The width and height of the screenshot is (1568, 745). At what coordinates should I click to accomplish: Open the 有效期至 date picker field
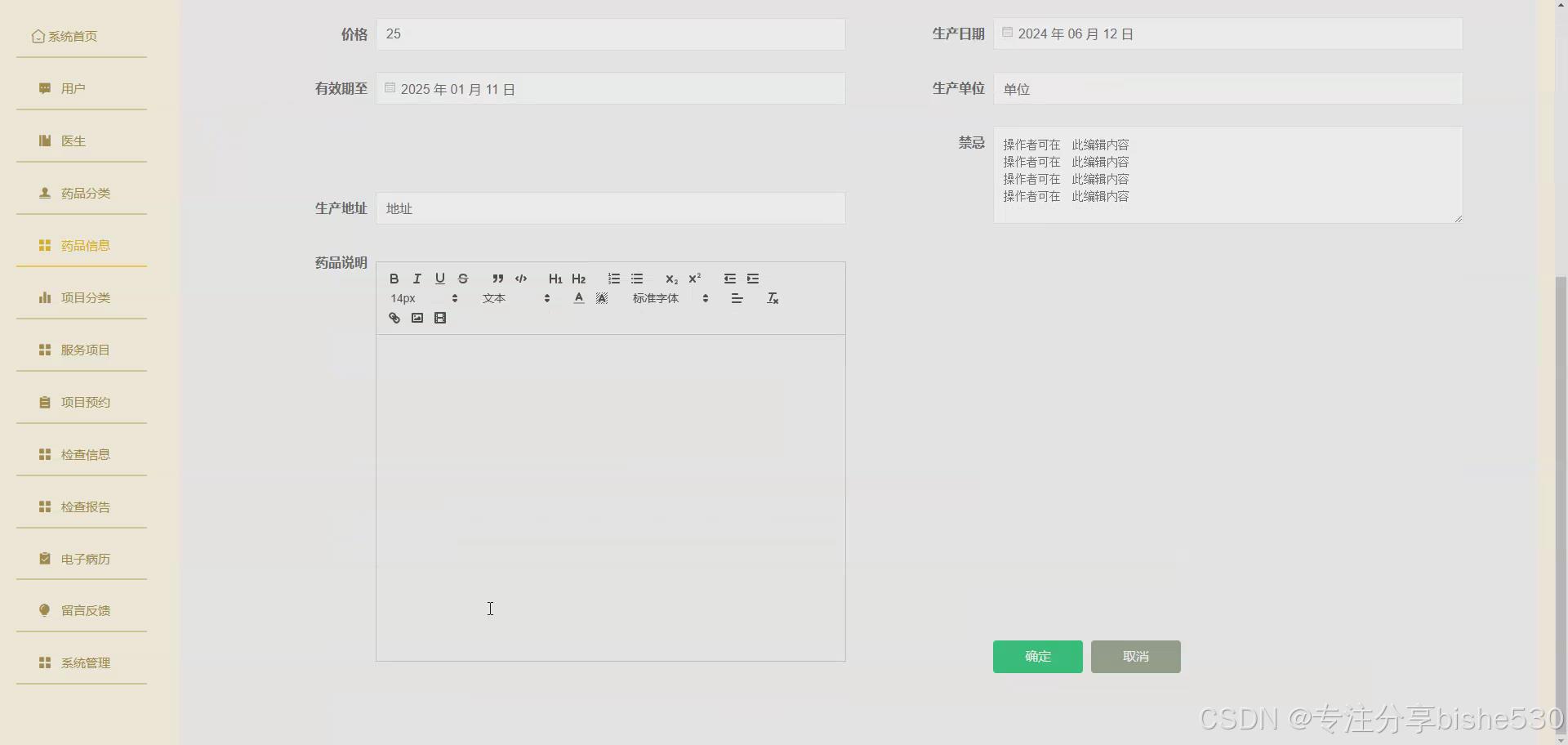click(x=611, y=88)
